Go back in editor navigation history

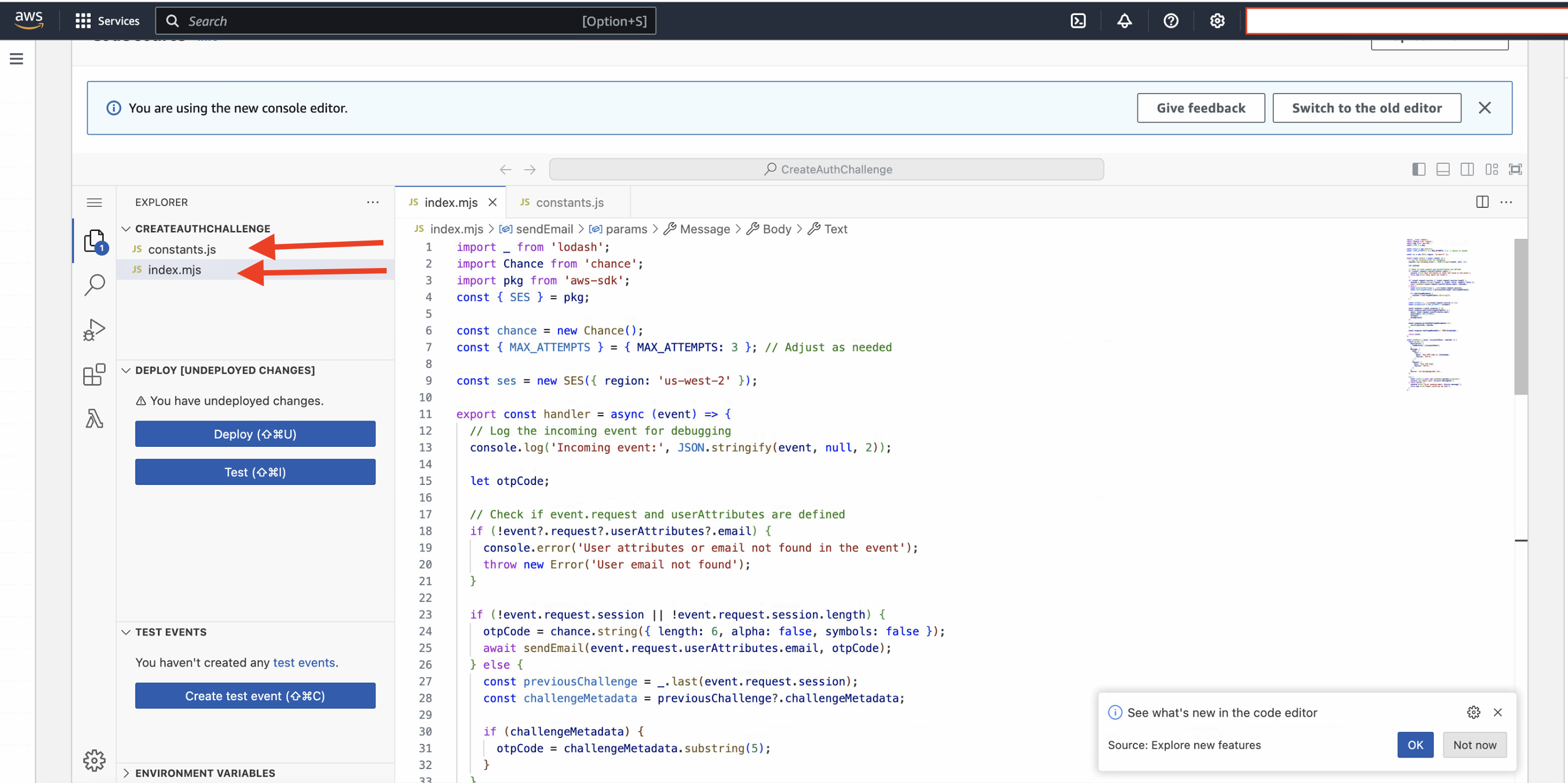[x=505, y=169]
